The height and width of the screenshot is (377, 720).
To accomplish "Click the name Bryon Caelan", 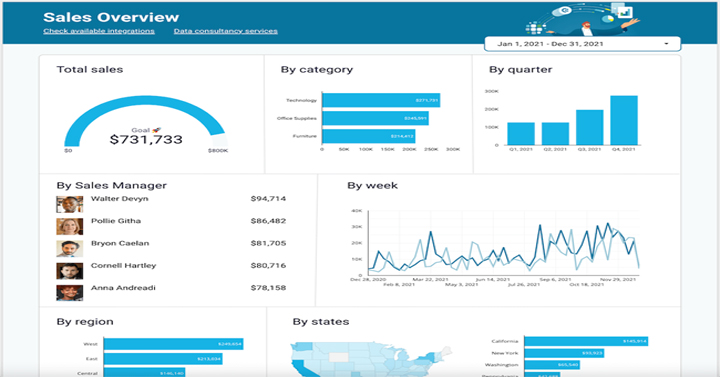I will point(120,243).
